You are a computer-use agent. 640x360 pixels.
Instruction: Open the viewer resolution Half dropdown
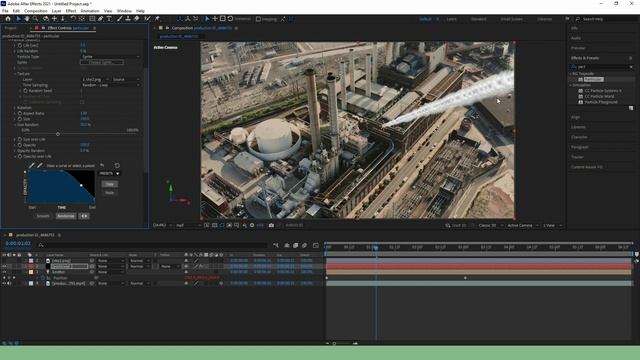(x=188, y=225)
